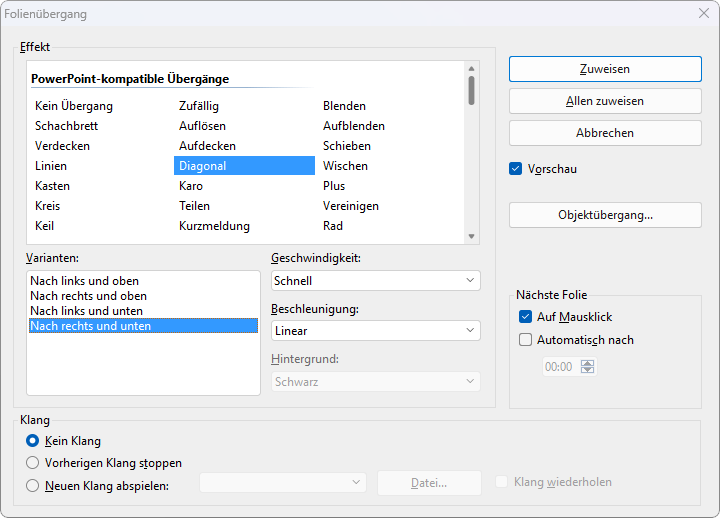Select the Aufdecken effect

point(208,146)
